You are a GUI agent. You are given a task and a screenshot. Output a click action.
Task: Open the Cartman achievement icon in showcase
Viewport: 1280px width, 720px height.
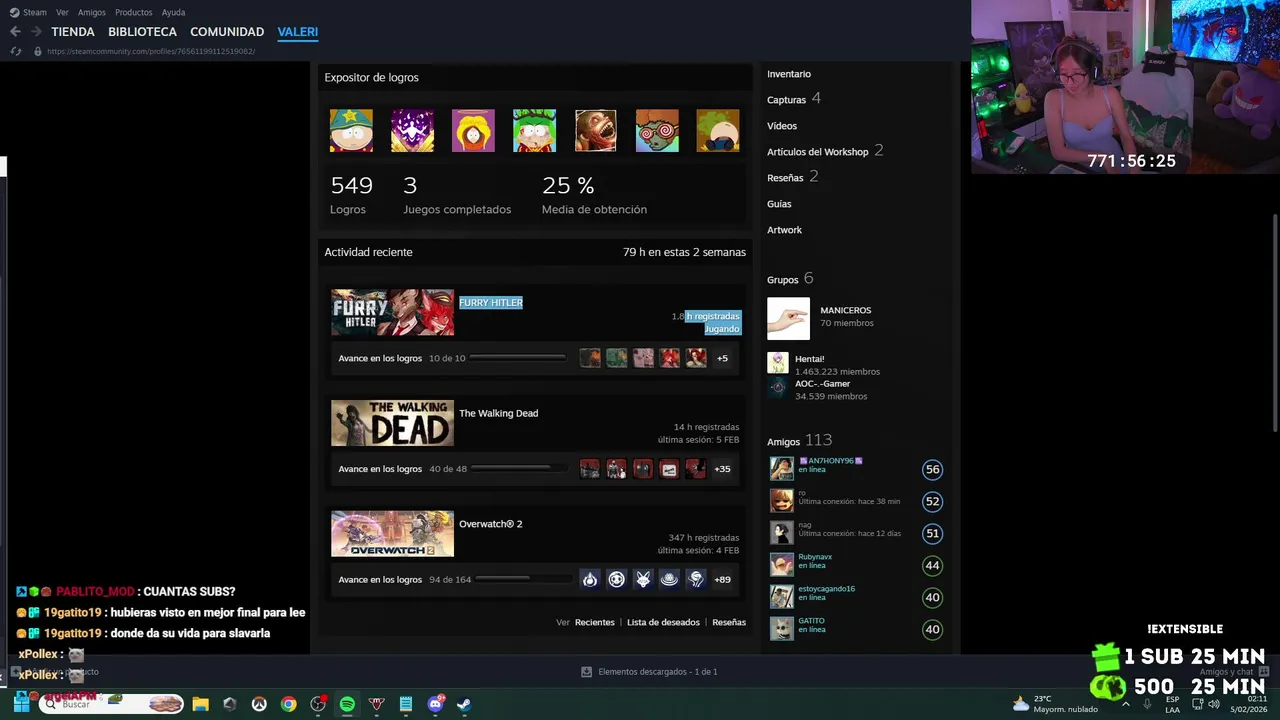pyautogui.click(x=351, y=131)
